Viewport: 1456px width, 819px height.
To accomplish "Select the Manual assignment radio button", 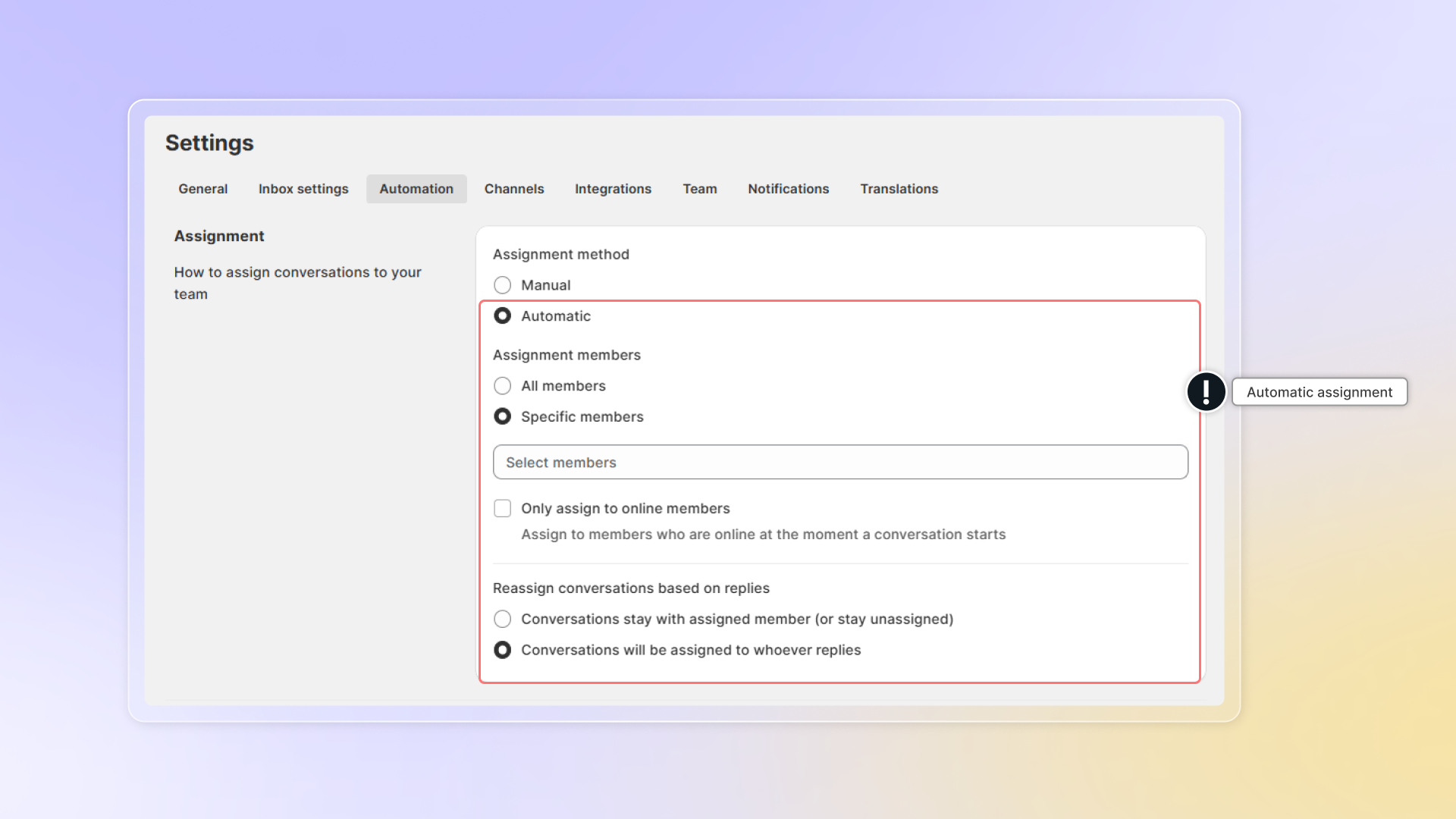I will pos(502,285).
